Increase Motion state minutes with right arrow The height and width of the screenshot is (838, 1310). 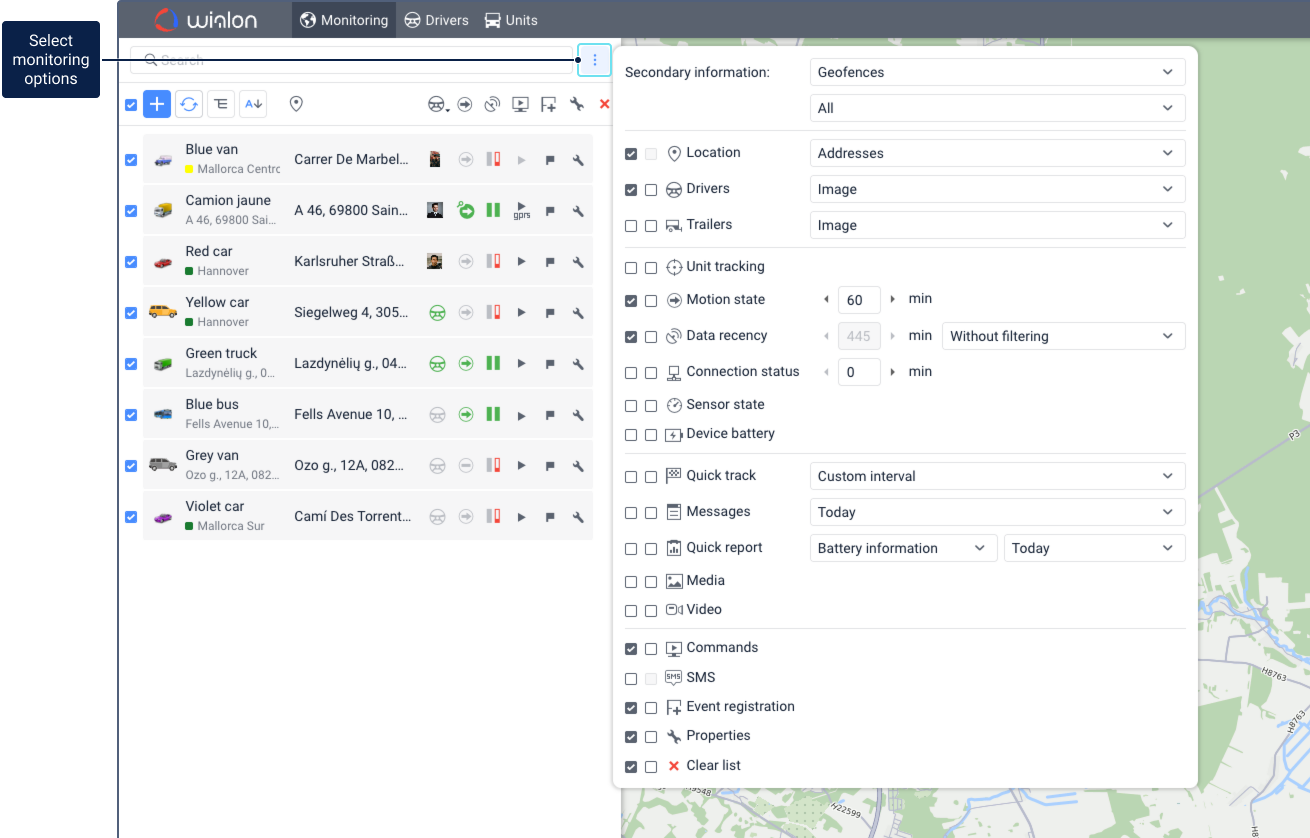pyautogui.click(x=892, y=300)
